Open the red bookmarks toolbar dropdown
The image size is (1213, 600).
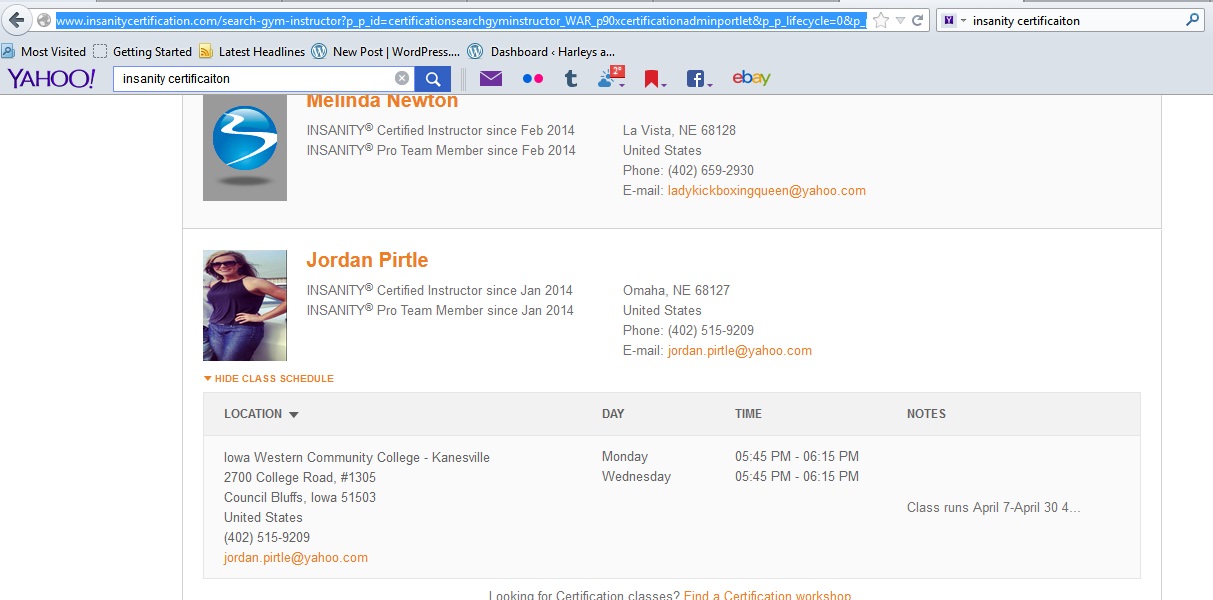pos(655,78)
